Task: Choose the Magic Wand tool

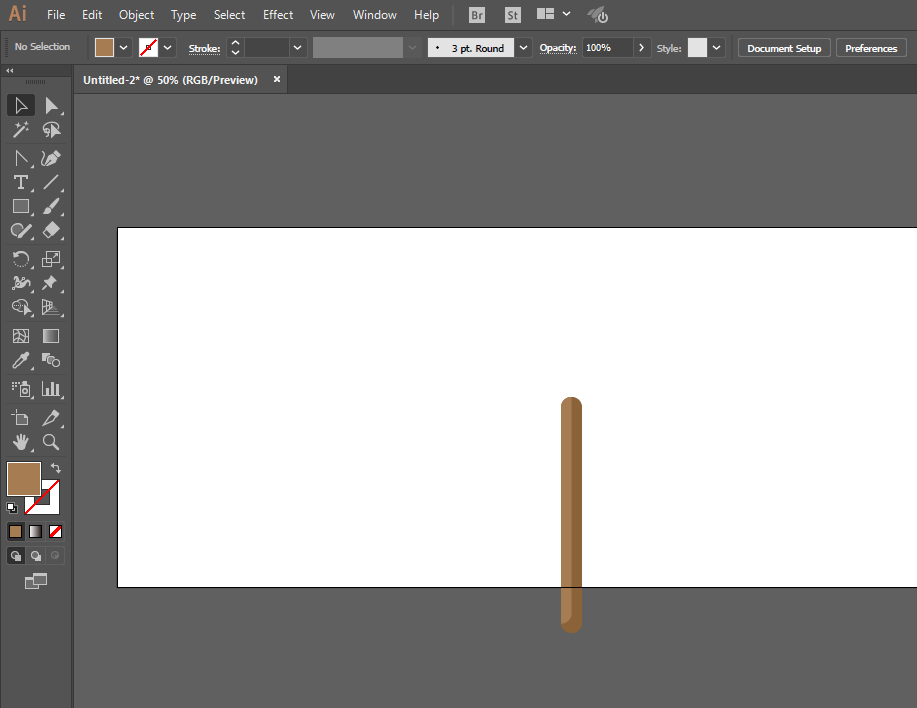Action: coord(20,130)
